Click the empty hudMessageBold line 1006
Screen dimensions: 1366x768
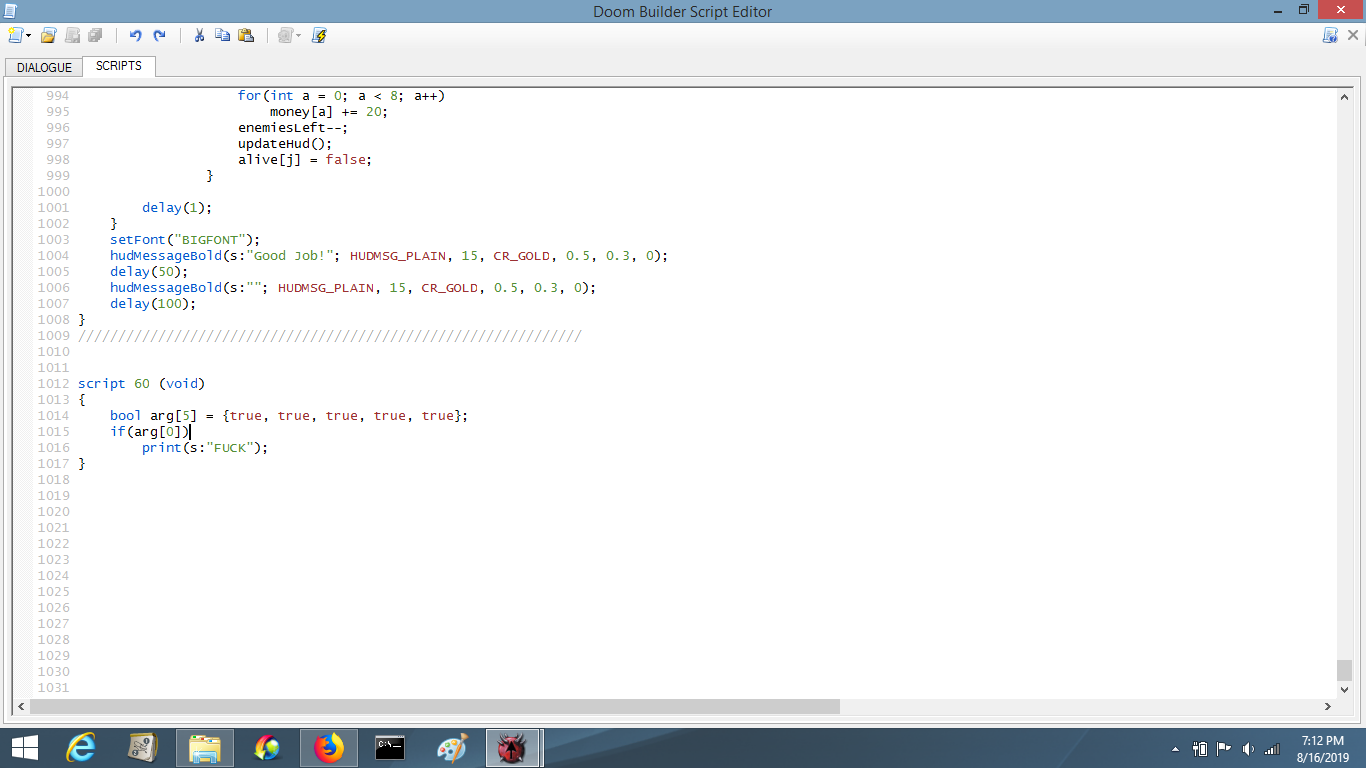(x=353, y=288)
